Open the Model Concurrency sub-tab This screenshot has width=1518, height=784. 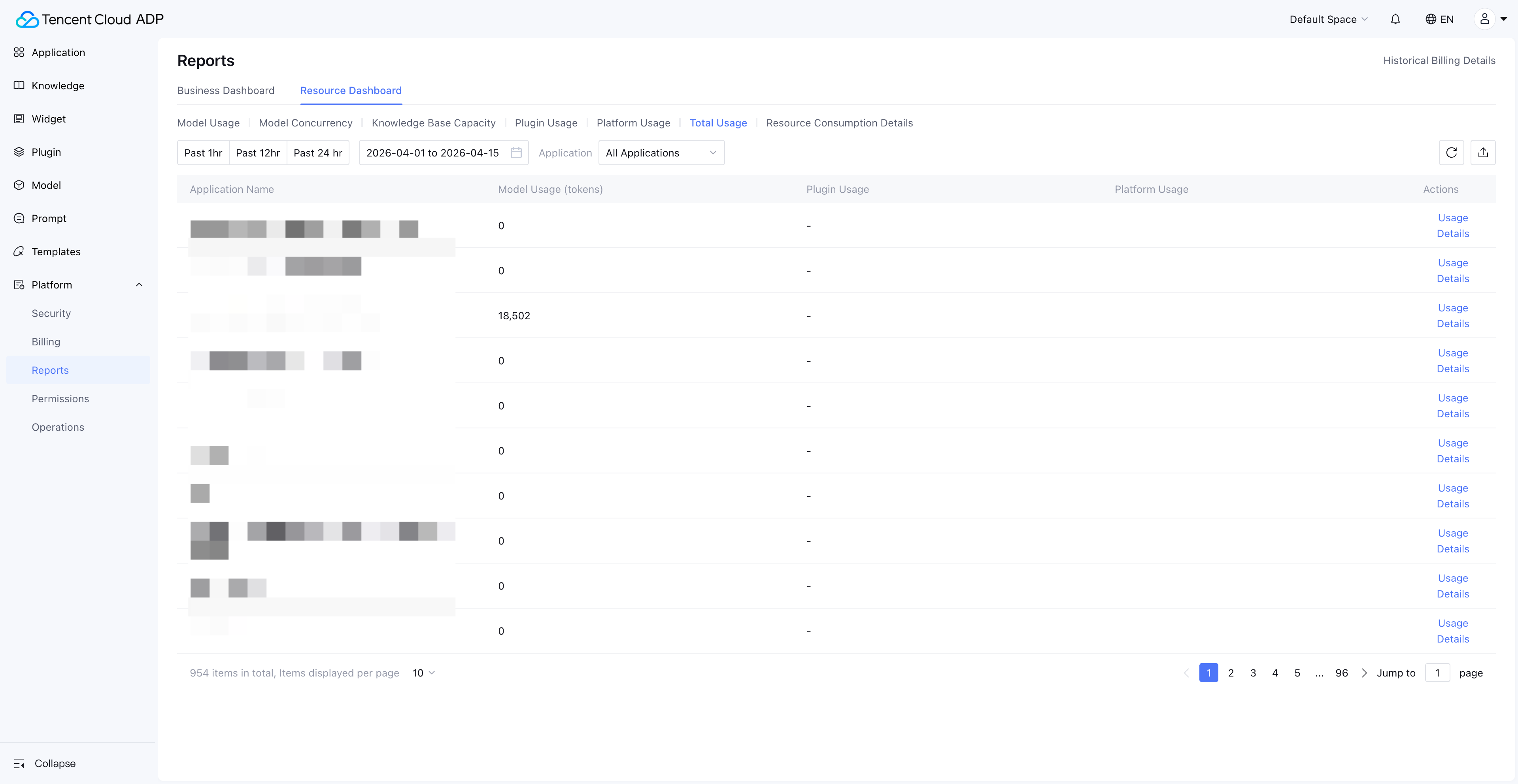click(x=305, y=122)
